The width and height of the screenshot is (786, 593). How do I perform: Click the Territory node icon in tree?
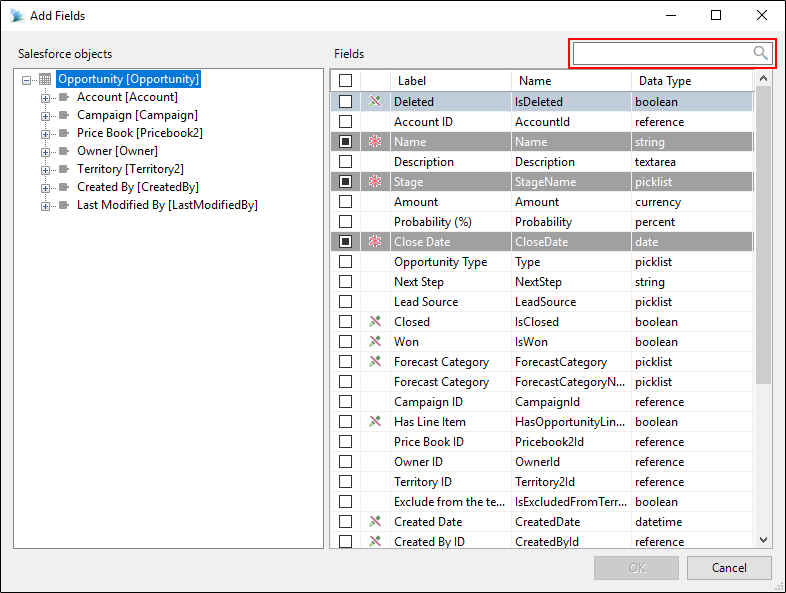pyautogui.click(x=64, y=169)
